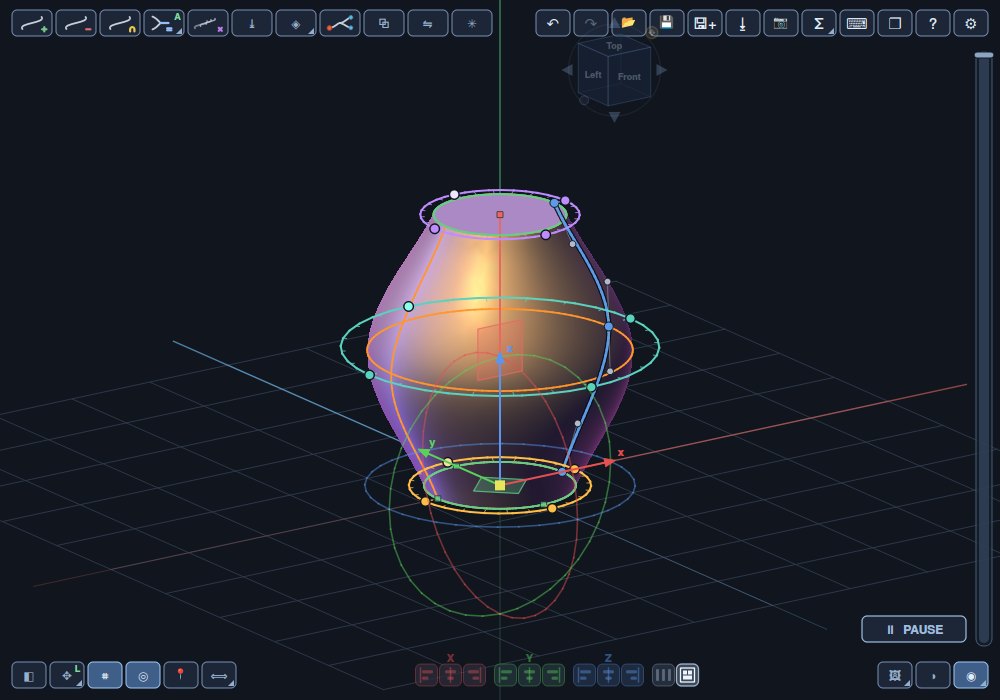The width and height of the screenshot is (1000, 700).
Task: Click the fullscreen square window icon
Action: pos(895,24)
